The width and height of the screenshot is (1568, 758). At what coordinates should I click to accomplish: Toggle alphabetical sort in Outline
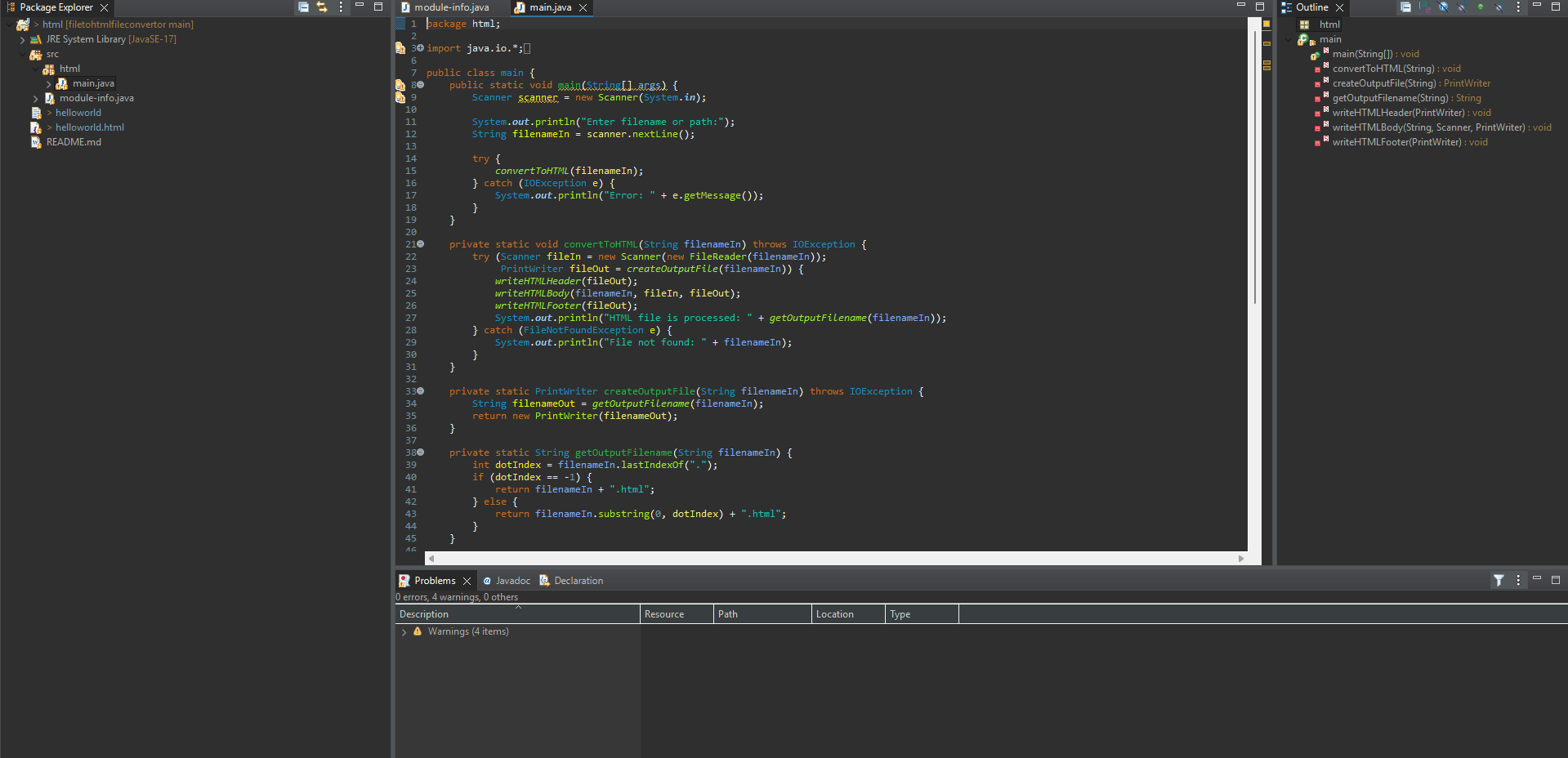pos(1424,7)
